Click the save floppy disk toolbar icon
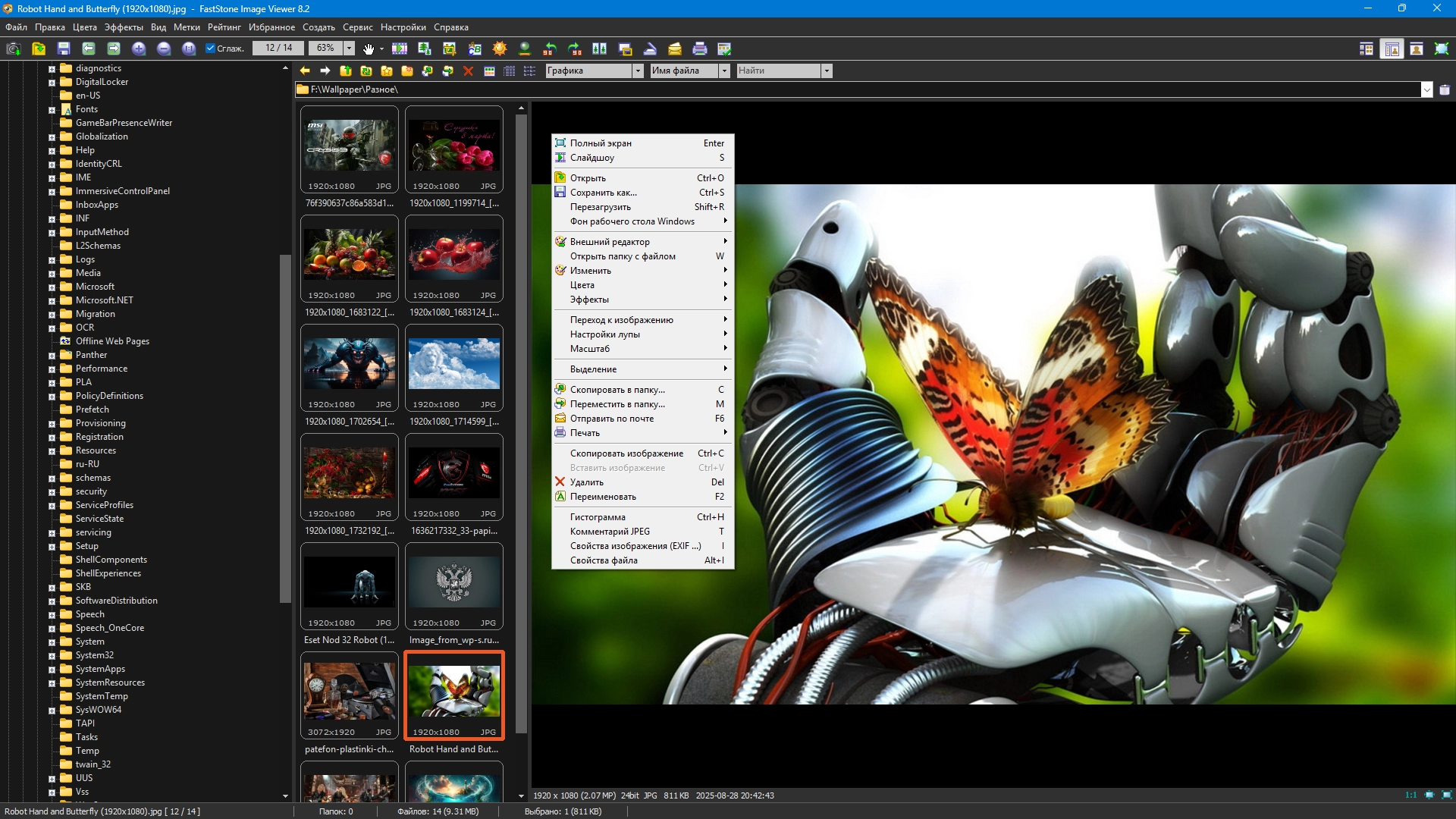 [64, 49]
